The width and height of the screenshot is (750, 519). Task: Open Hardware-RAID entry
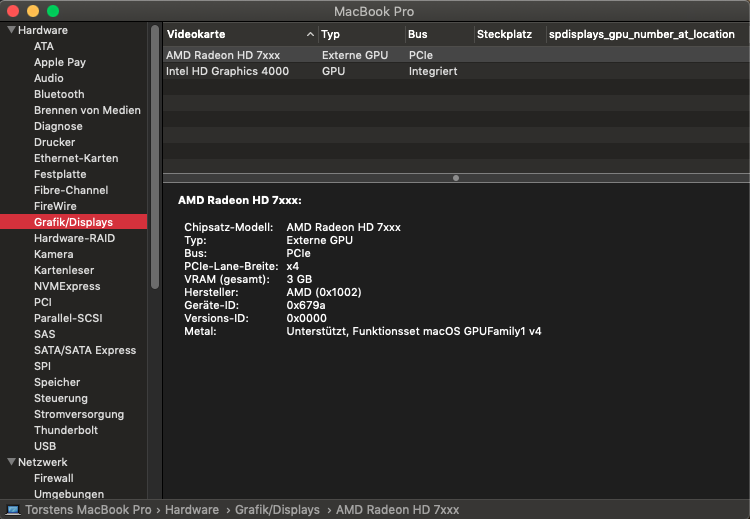(74, 238)
